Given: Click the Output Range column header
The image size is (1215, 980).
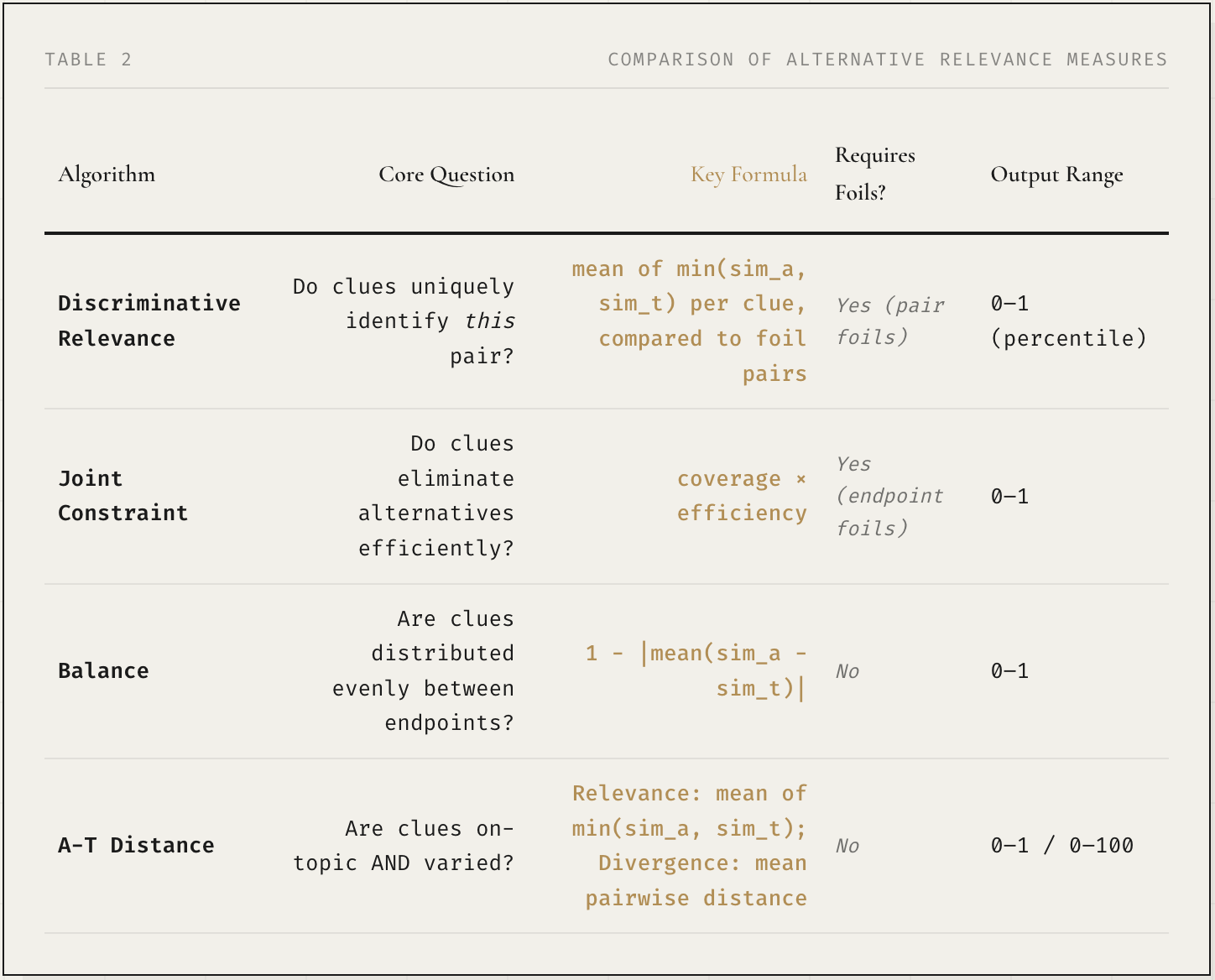Looking at the screenshot, I should (x=1056, y=175).
